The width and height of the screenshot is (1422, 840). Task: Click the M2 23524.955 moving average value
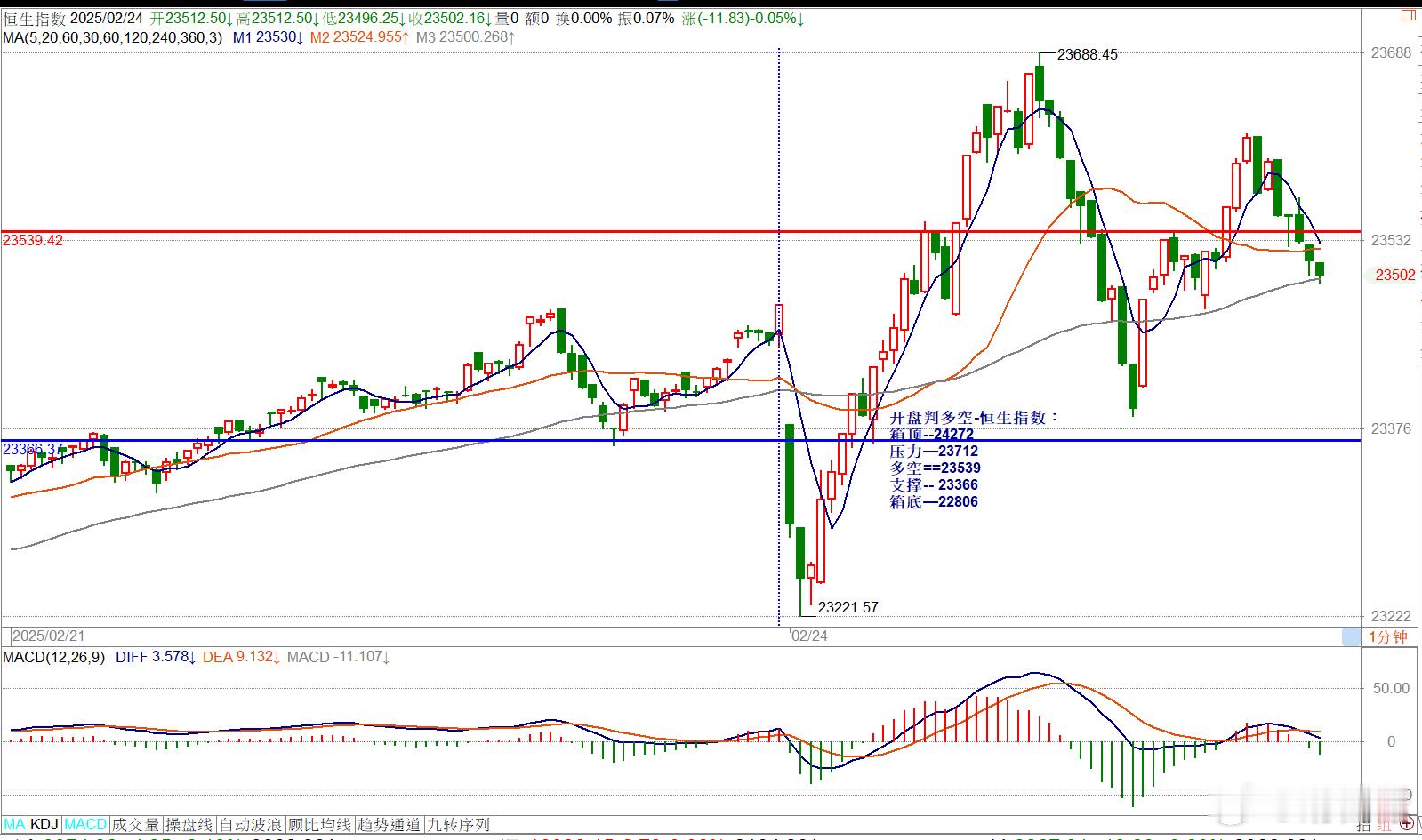pyautogui.click(x=360, y=37)
